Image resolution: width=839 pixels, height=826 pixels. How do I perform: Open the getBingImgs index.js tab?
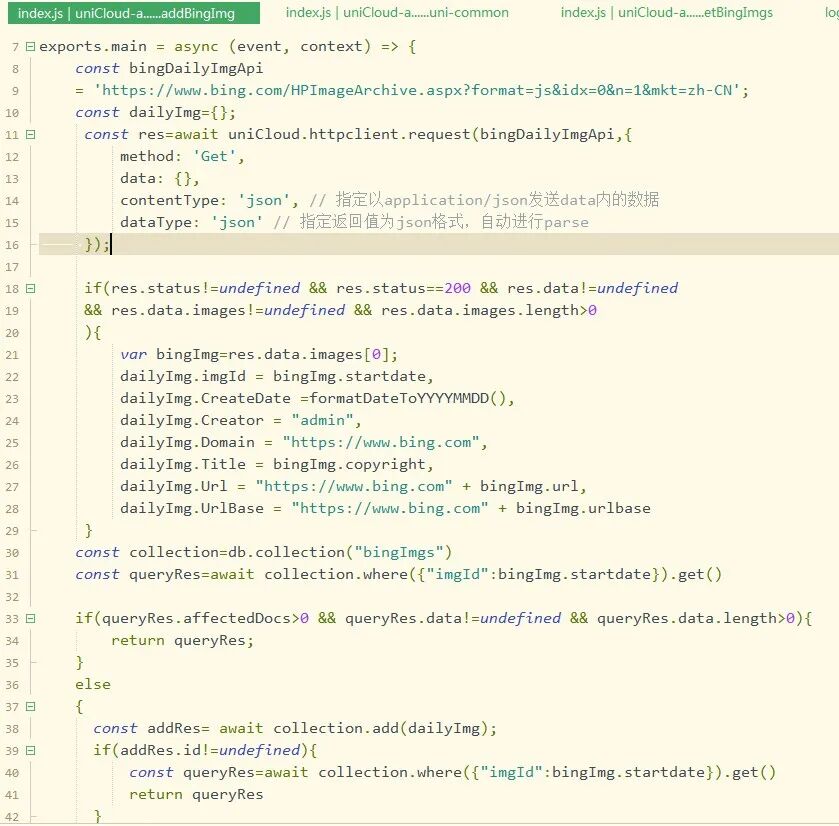(x=667, y=12)
